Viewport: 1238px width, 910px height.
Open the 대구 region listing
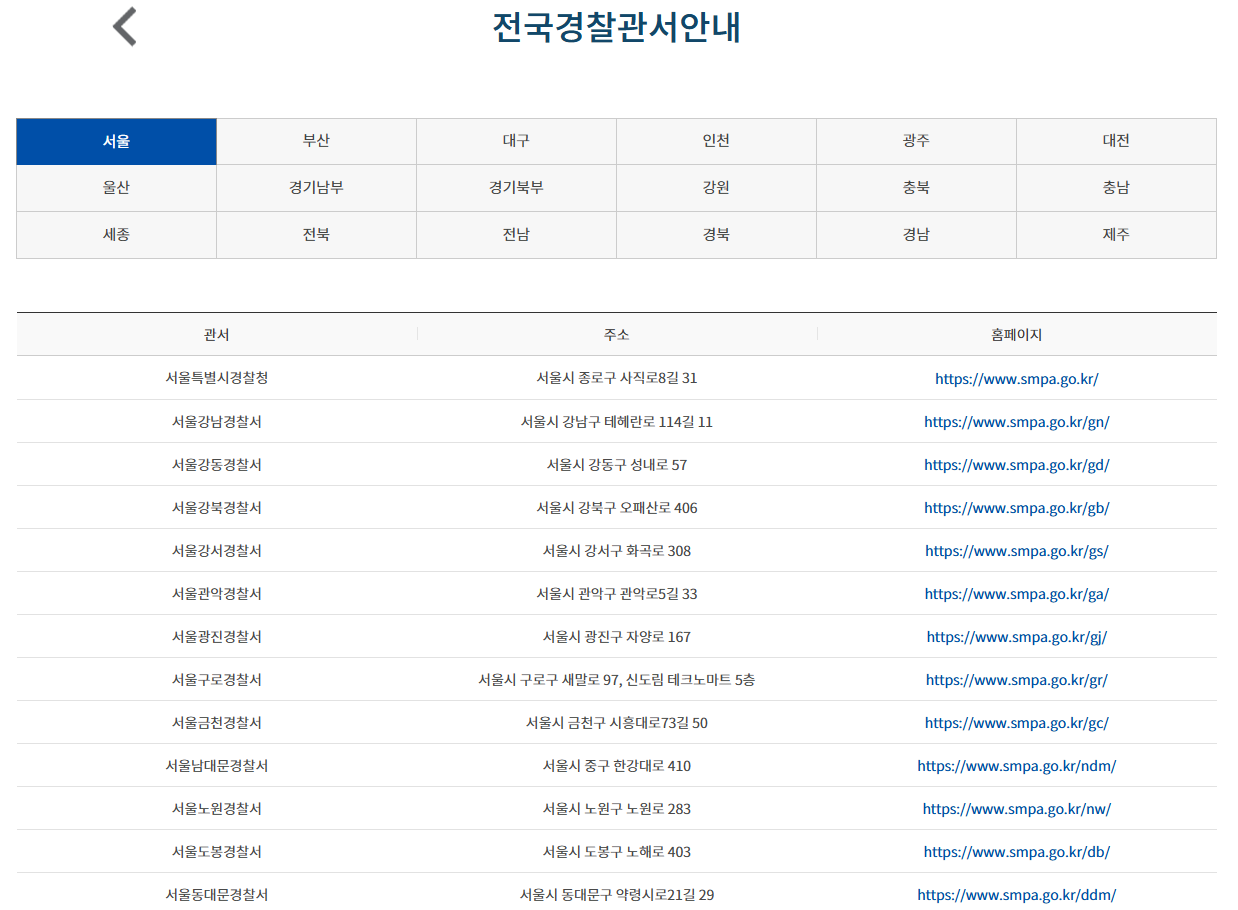point(516,141)
